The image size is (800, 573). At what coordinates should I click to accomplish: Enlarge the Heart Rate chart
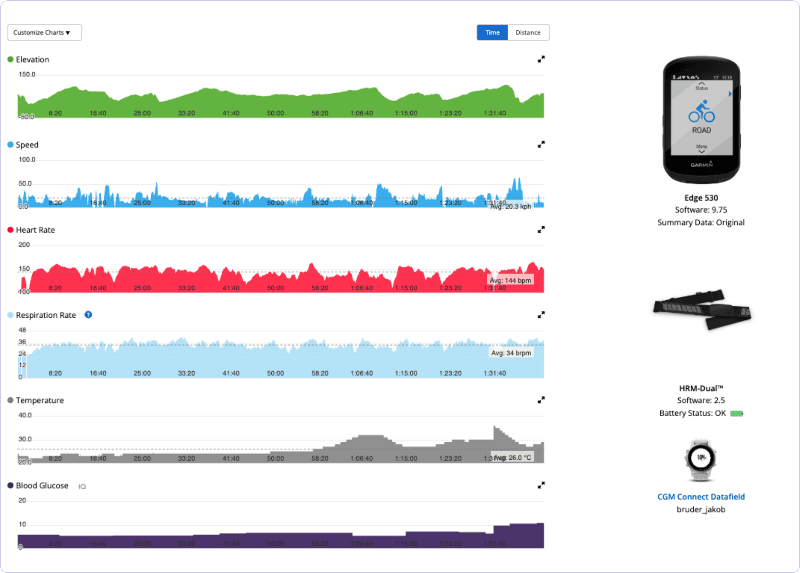541,229
